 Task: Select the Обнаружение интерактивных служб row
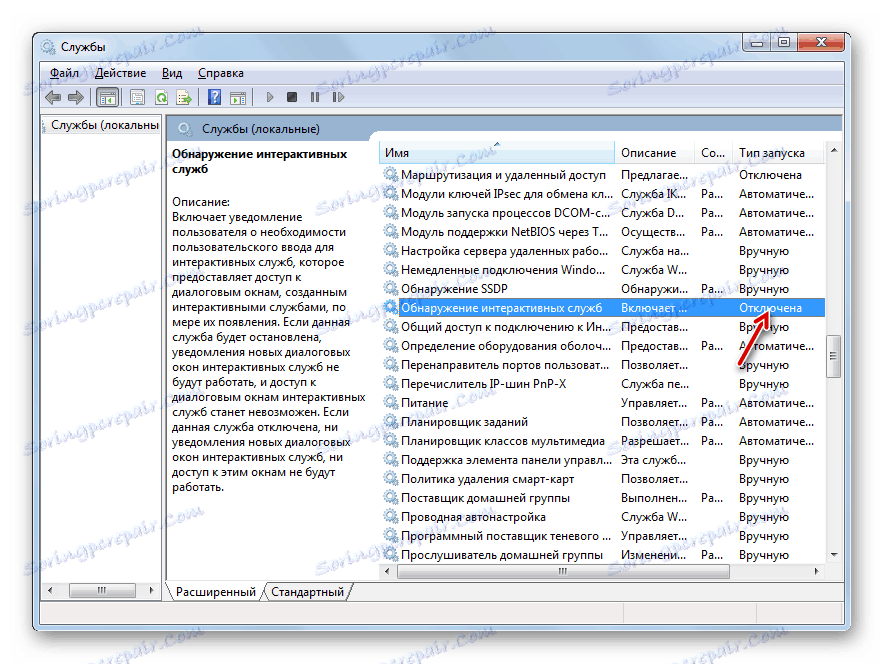(602, 308)
